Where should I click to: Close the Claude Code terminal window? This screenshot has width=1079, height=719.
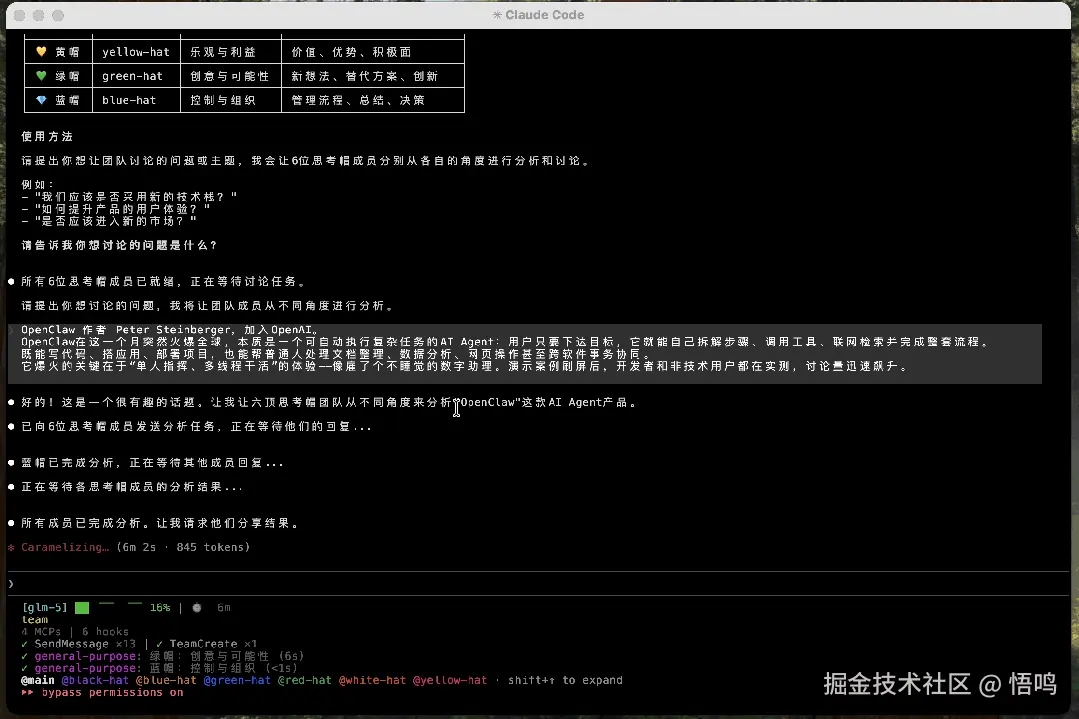[19, 15]
